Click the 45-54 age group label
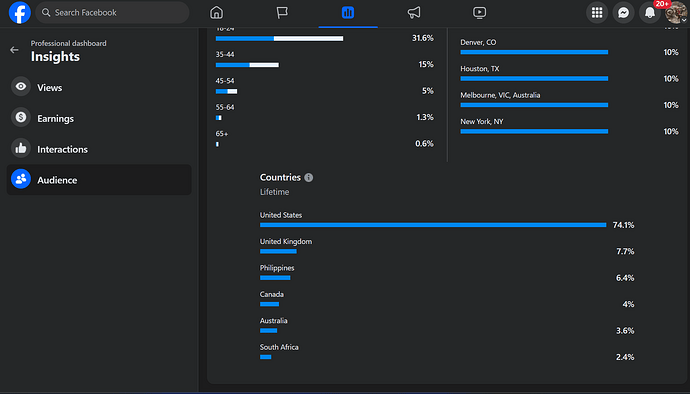The width and height of the screenshot is (690, 394). tap(225, 81)
